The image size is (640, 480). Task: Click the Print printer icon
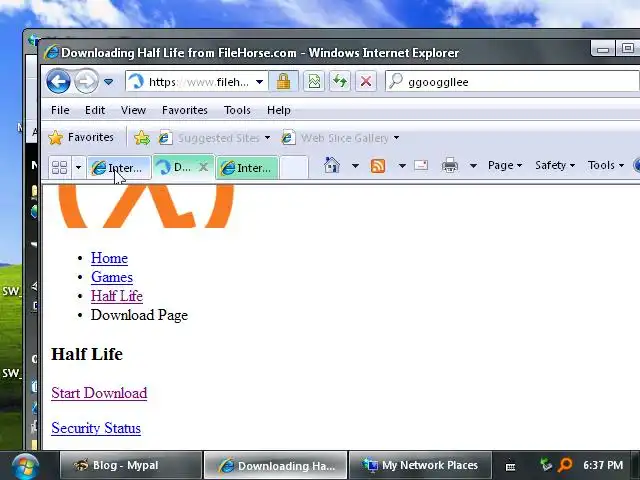[450, 166]
